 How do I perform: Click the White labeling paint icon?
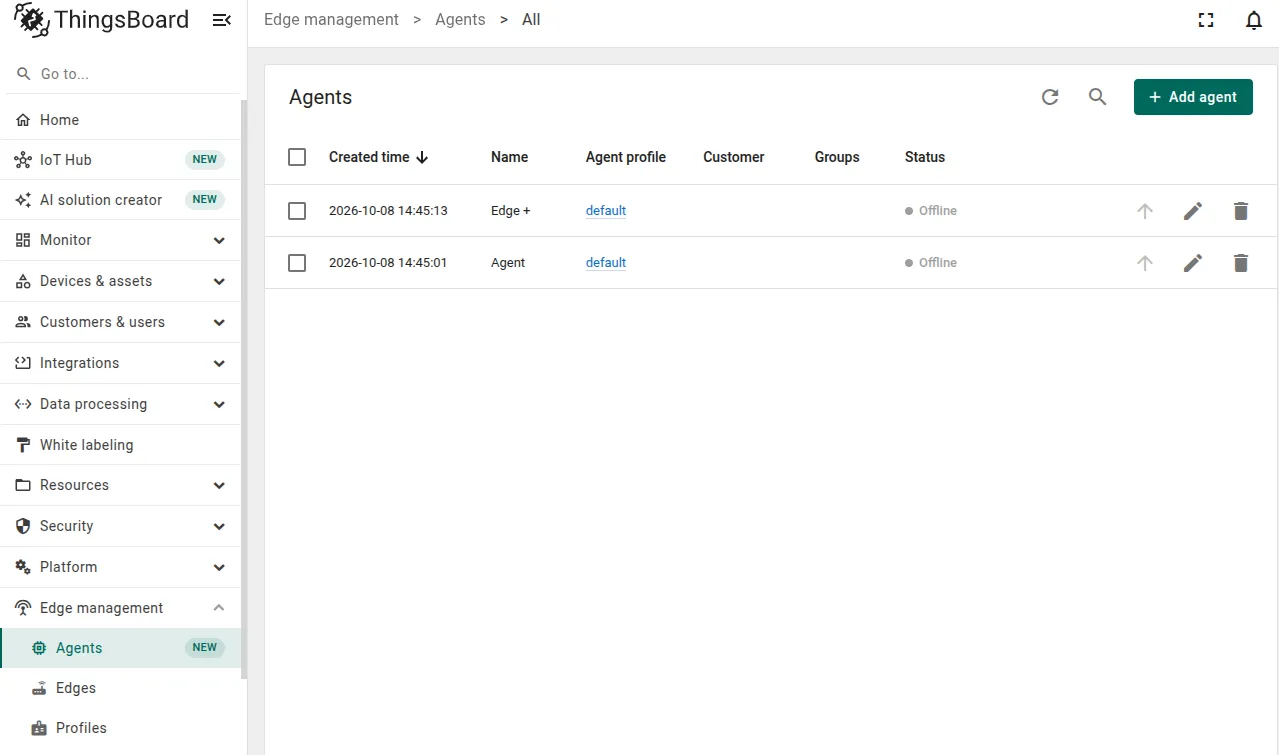(x=23, y=445)
